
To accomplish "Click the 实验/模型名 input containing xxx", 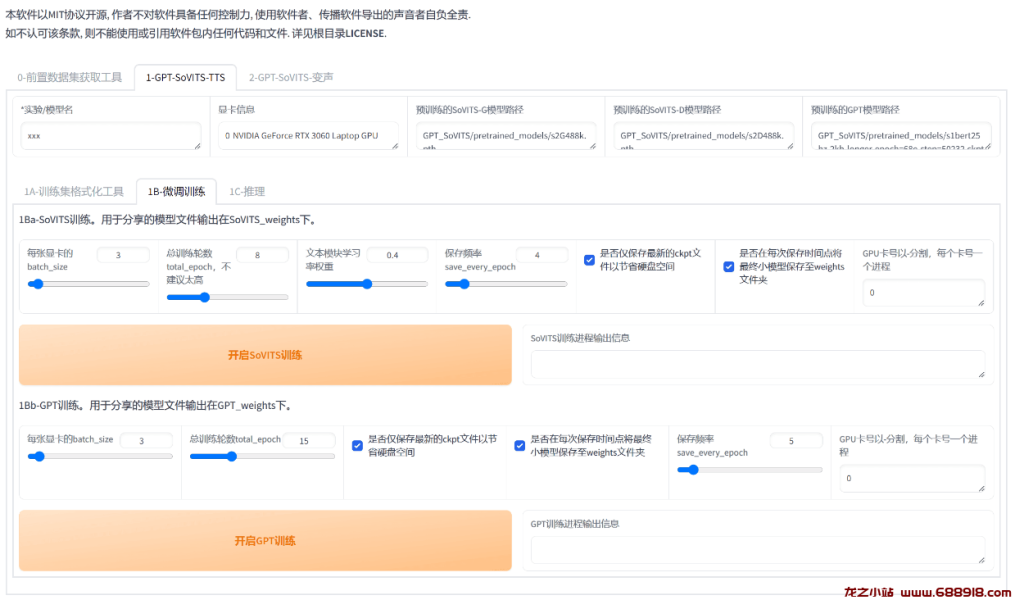I will click(110, 136).
